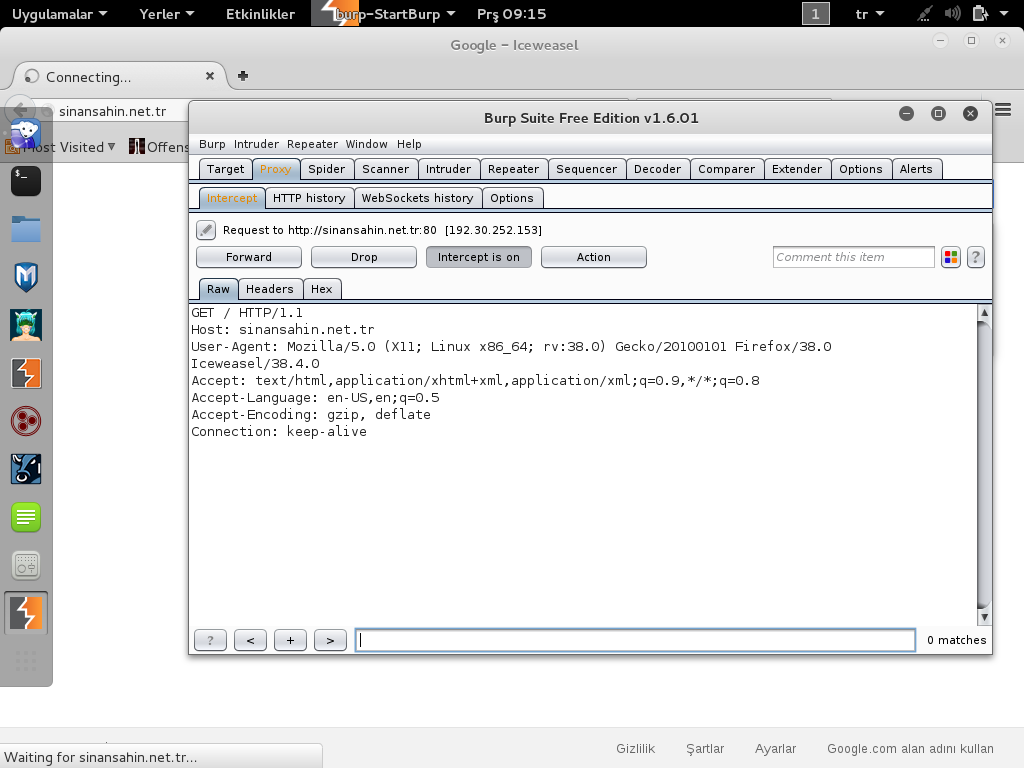
Task: Launch Burp Suite from upper dock icon
Action: tap(26, 373)
